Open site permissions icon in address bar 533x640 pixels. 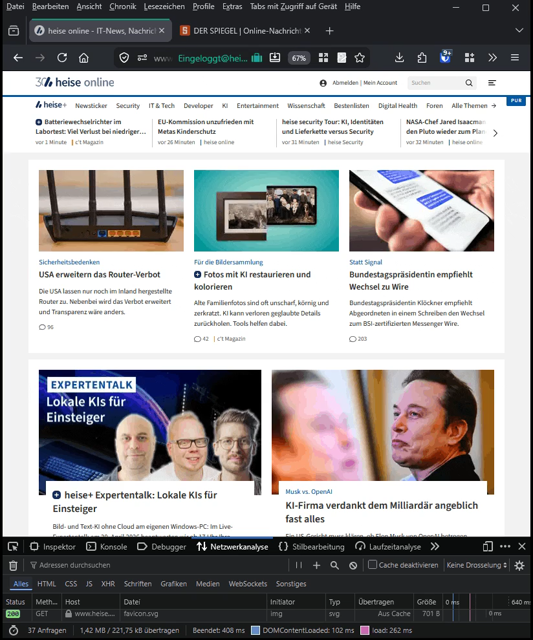[x=142, y=58]
